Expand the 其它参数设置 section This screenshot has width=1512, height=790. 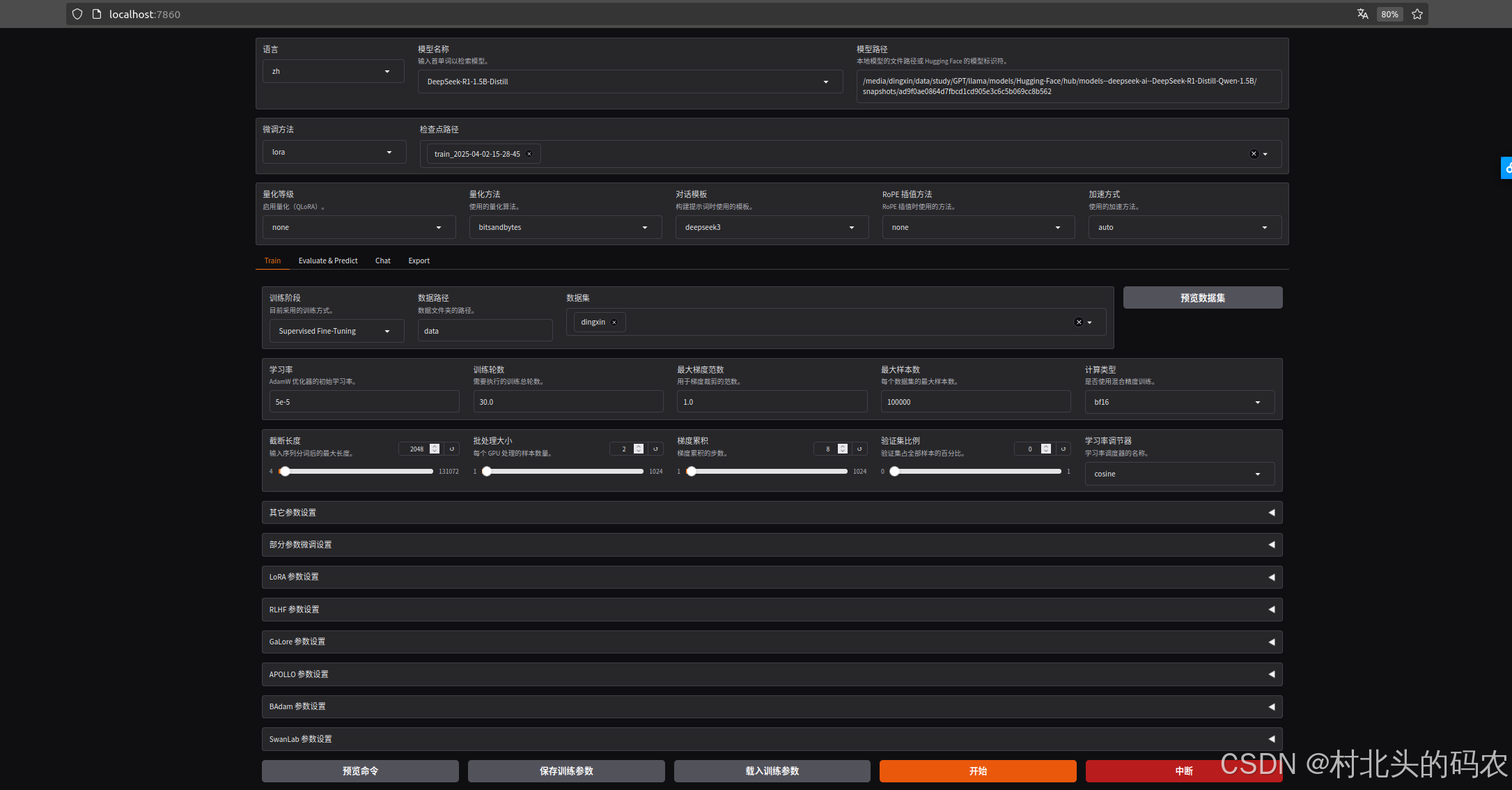772,512
